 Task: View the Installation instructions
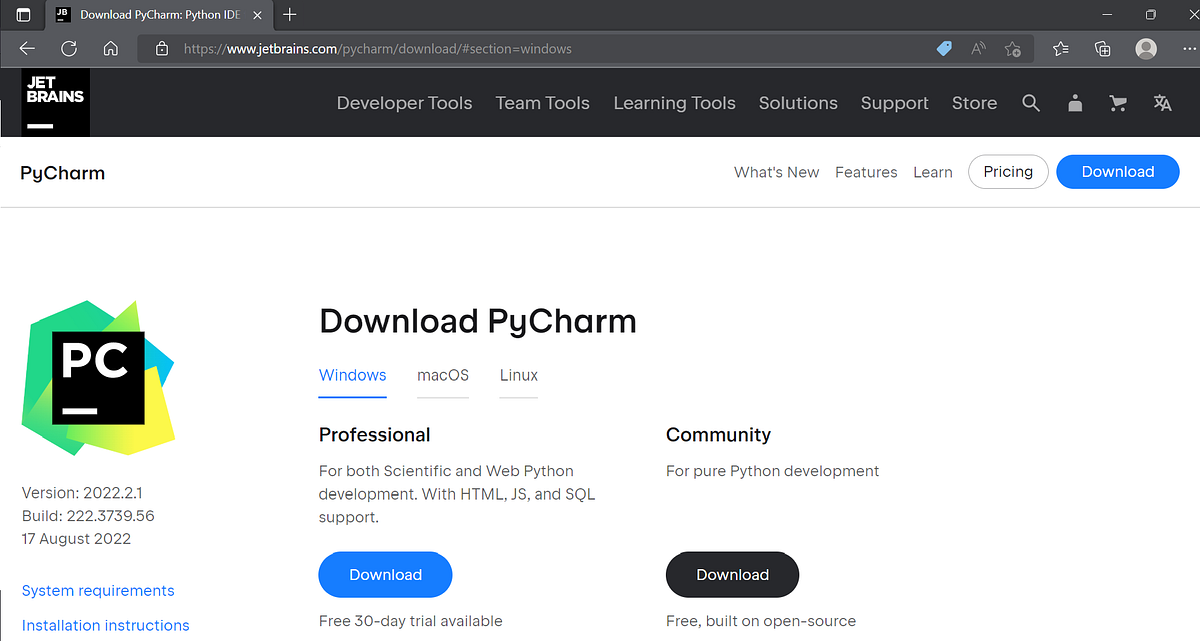pos(105,624)
